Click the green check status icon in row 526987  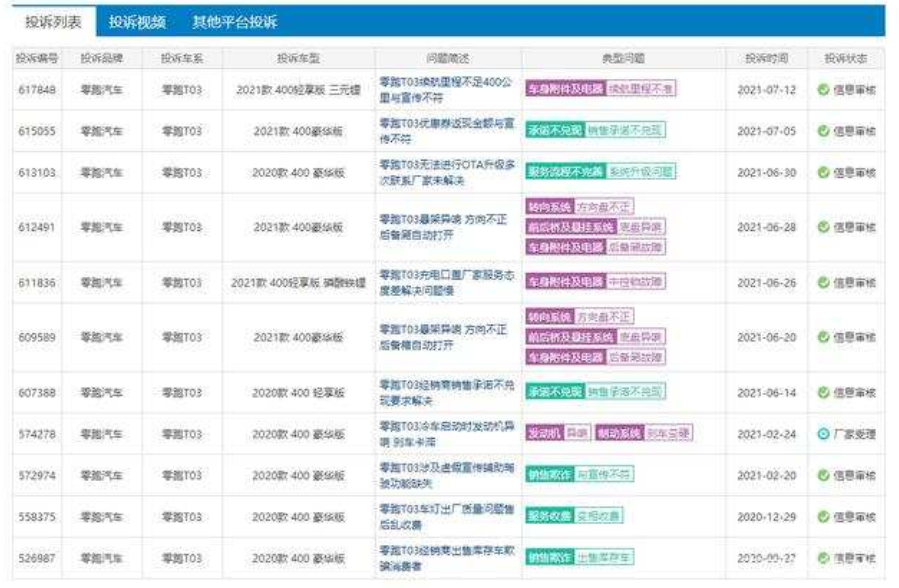pos(823,558)
